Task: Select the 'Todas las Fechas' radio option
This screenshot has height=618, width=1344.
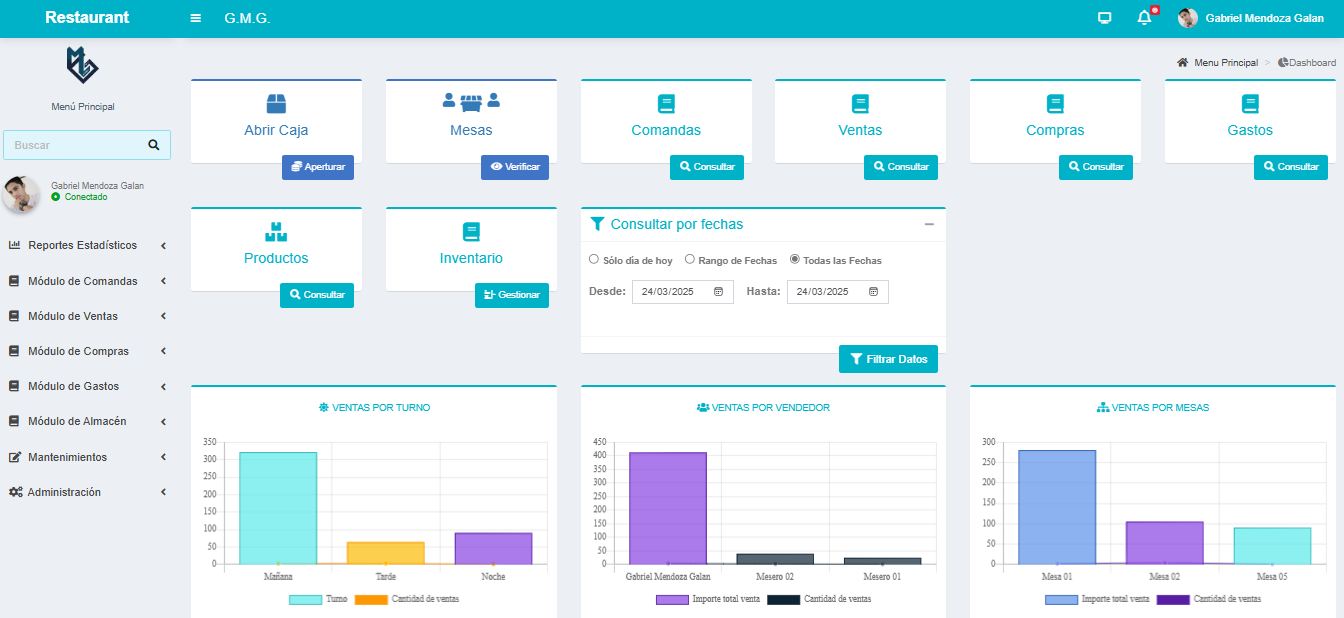Action: 795,259
